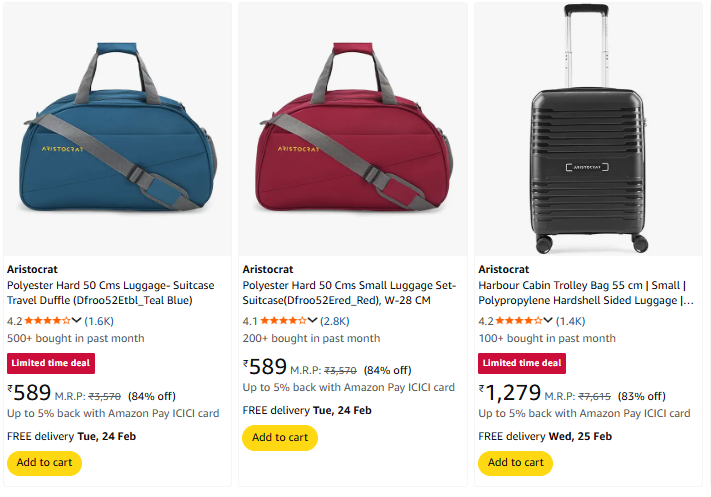Open the red duffle bag image

click(353, 130)
